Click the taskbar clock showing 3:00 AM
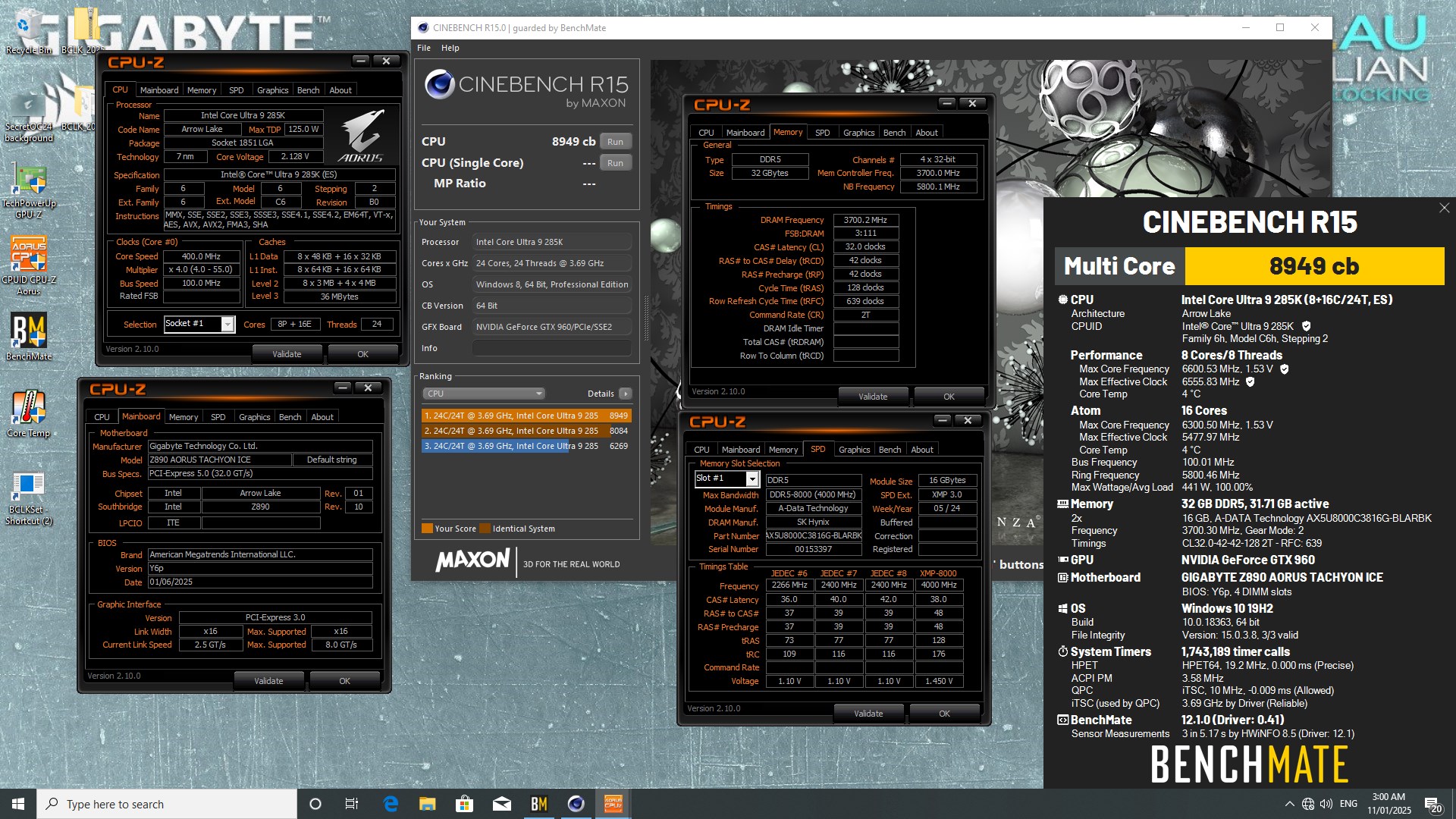This screenshot has height=819, width=1456. (1389, 804)
